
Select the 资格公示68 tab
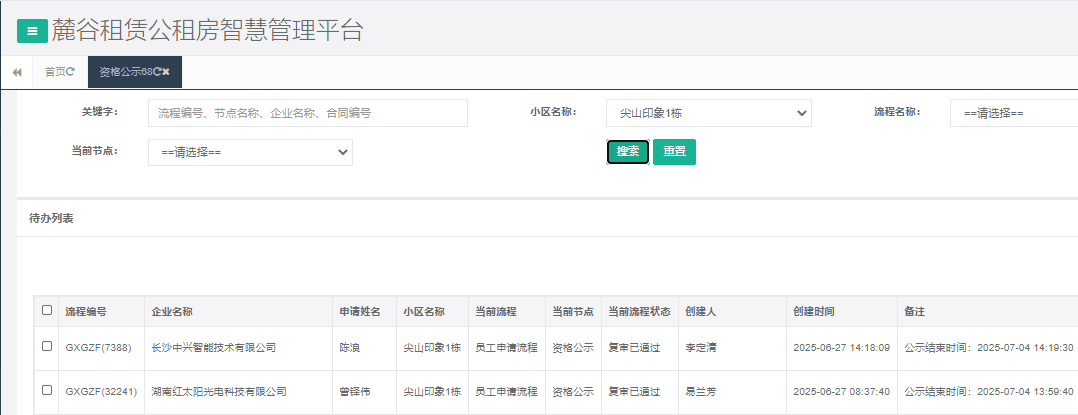[124, 72]
